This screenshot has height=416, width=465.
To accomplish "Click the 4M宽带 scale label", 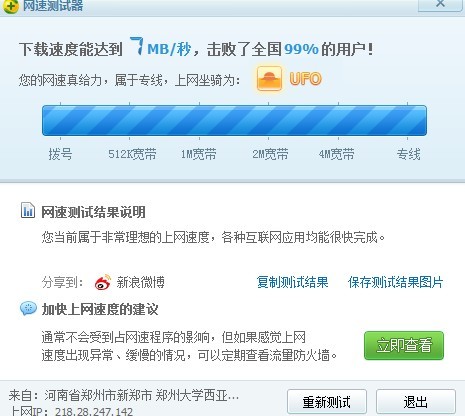I will pyautogui.click(x=336, y=154).
